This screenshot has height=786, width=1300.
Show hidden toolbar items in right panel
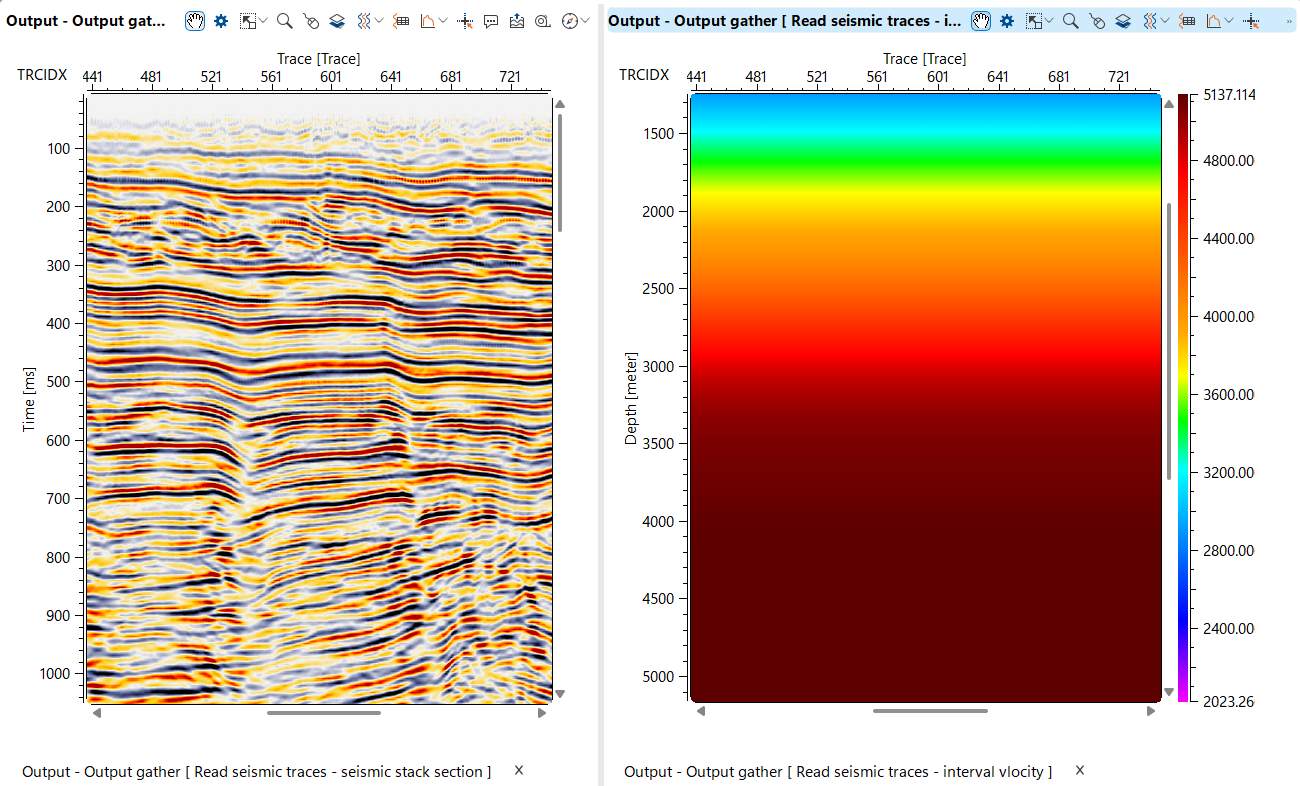click(x=1288, y=20)
